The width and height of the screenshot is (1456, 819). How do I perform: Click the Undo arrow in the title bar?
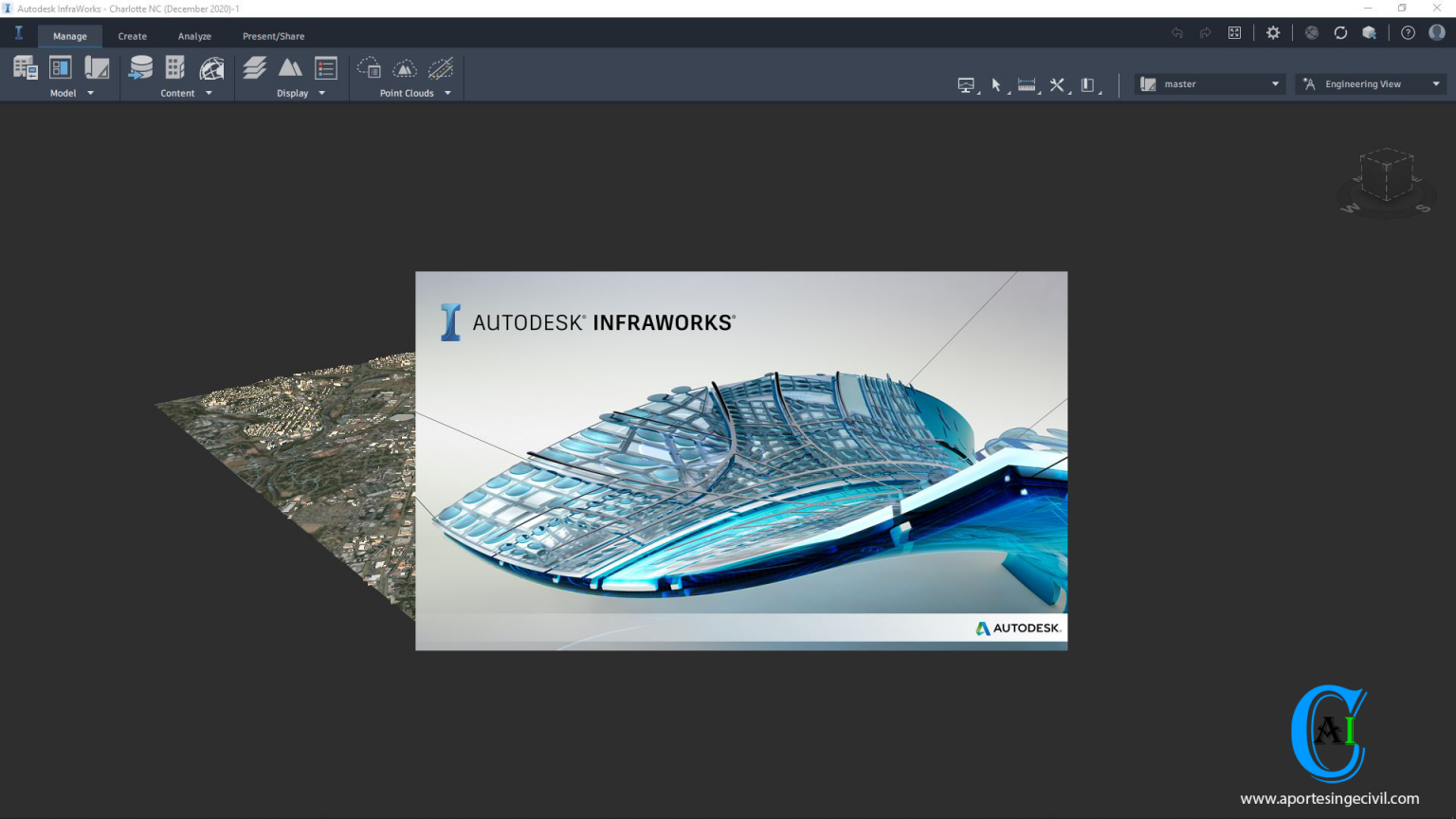1176,32
